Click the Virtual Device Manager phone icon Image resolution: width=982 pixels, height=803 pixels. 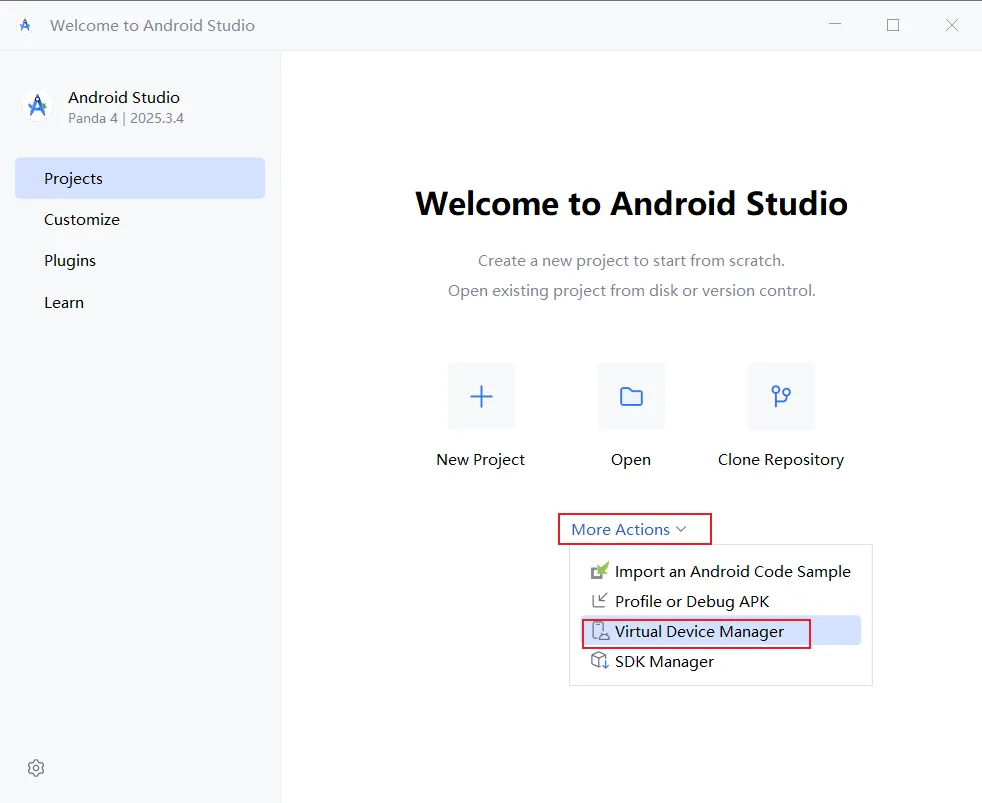pyautogui.click(x=600, y=631)
